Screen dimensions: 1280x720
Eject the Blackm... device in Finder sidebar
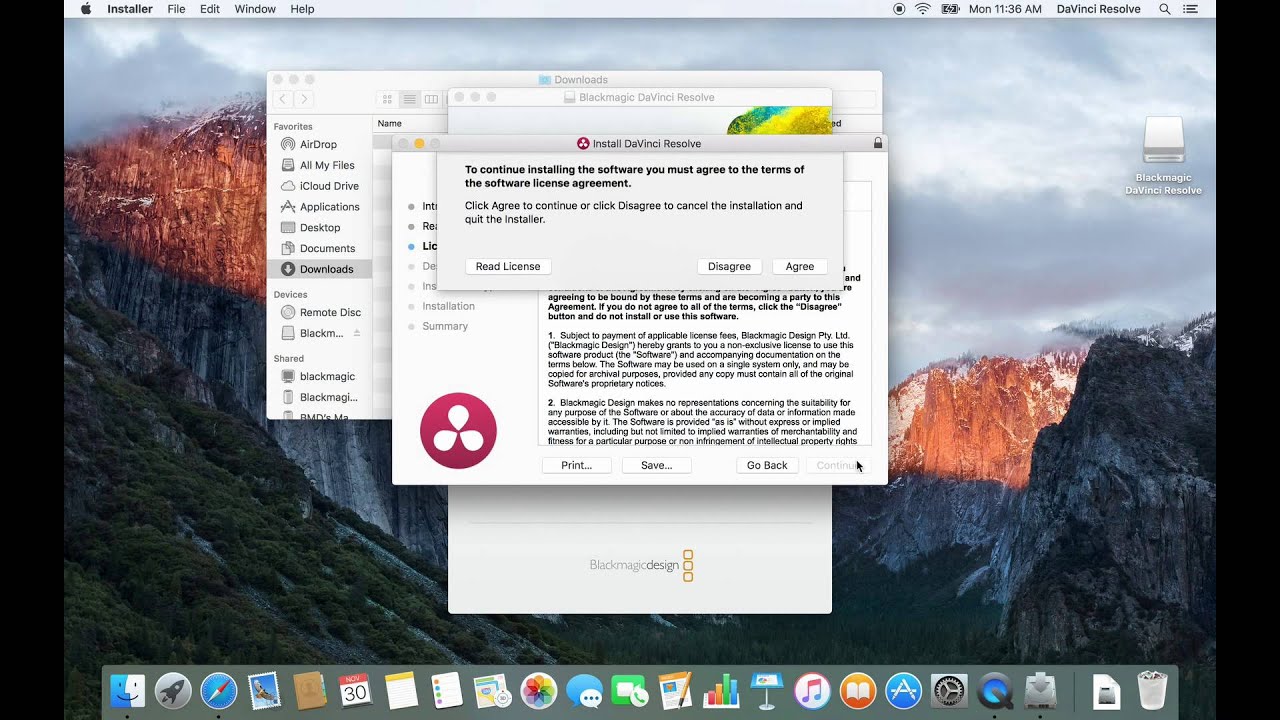(x=357, y=333)
